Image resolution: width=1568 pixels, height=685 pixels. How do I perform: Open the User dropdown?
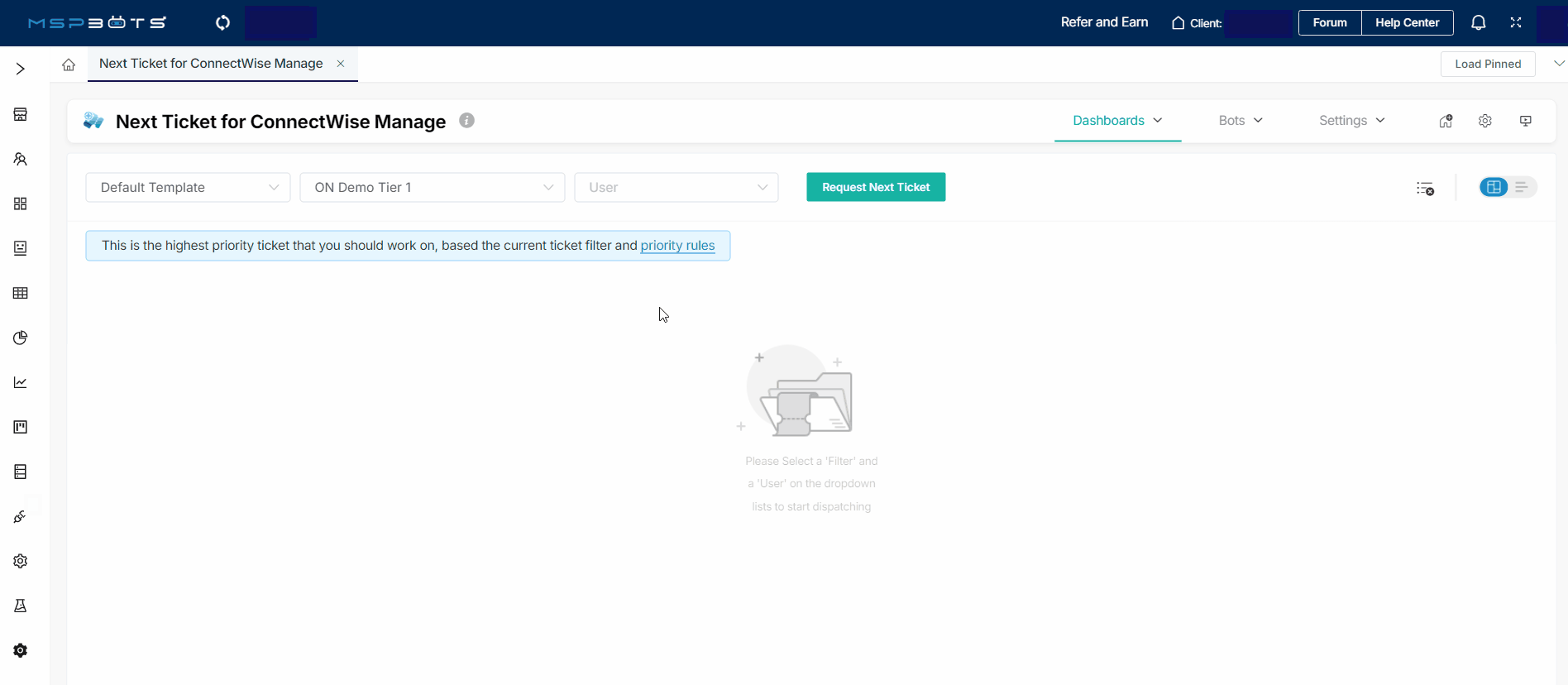[x=676, y=187]
